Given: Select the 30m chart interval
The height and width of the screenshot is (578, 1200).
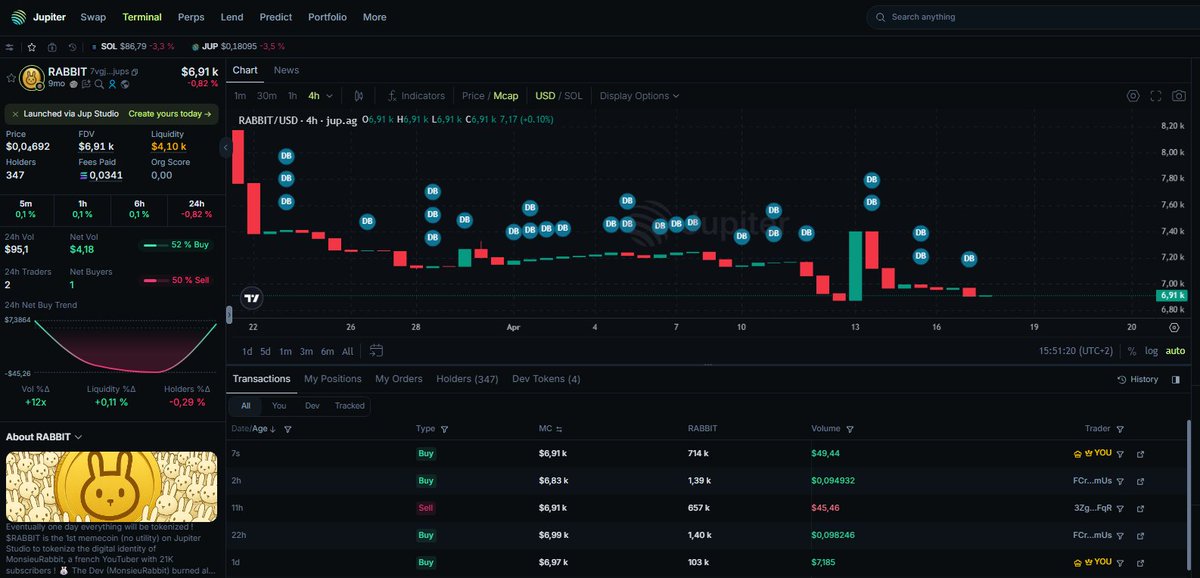Looking at the screenshot, I should pos(267,96).
